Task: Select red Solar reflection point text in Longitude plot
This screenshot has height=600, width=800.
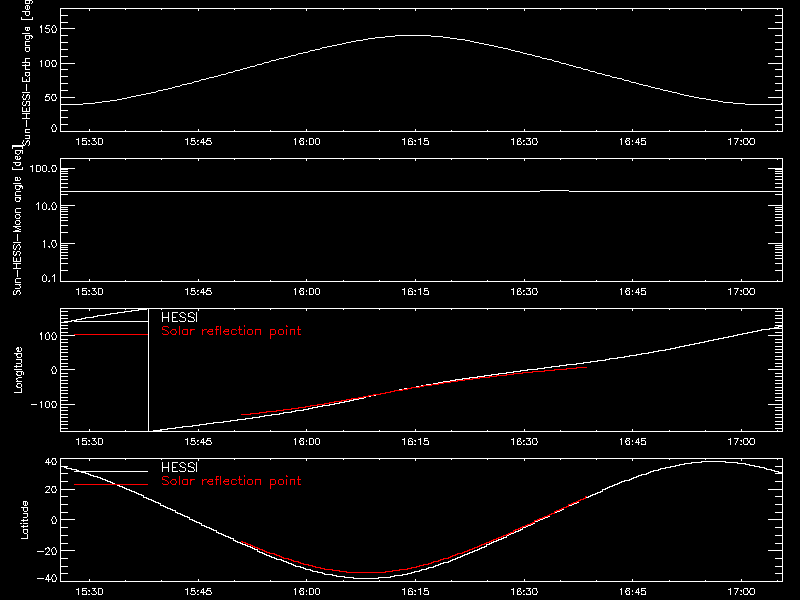Action: (x=231, y=331)
